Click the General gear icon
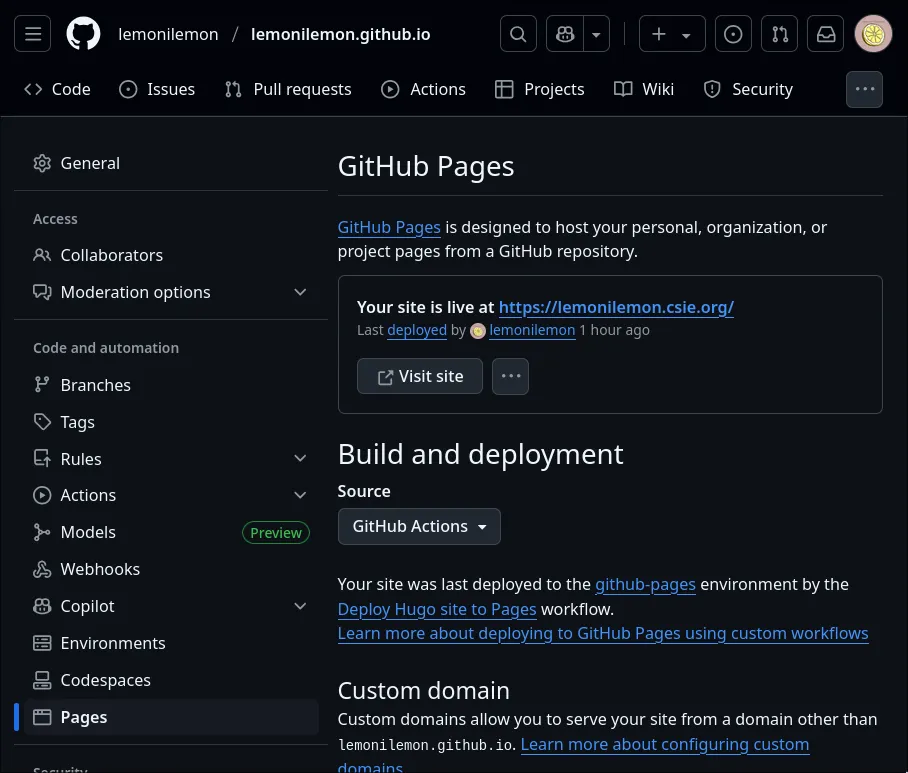 coord(42,163)
